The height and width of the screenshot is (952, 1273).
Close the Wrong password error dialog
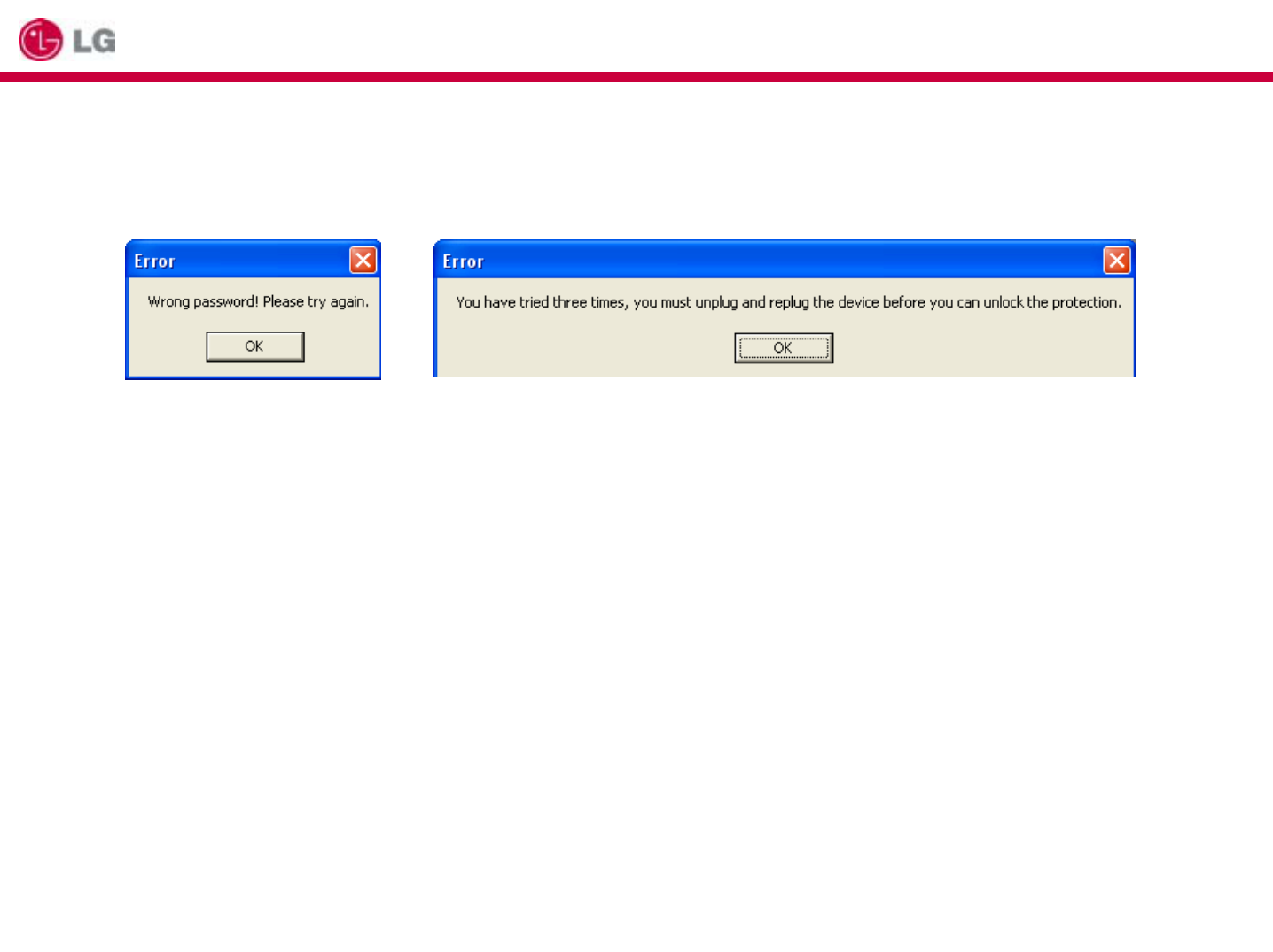coord(363,261)
